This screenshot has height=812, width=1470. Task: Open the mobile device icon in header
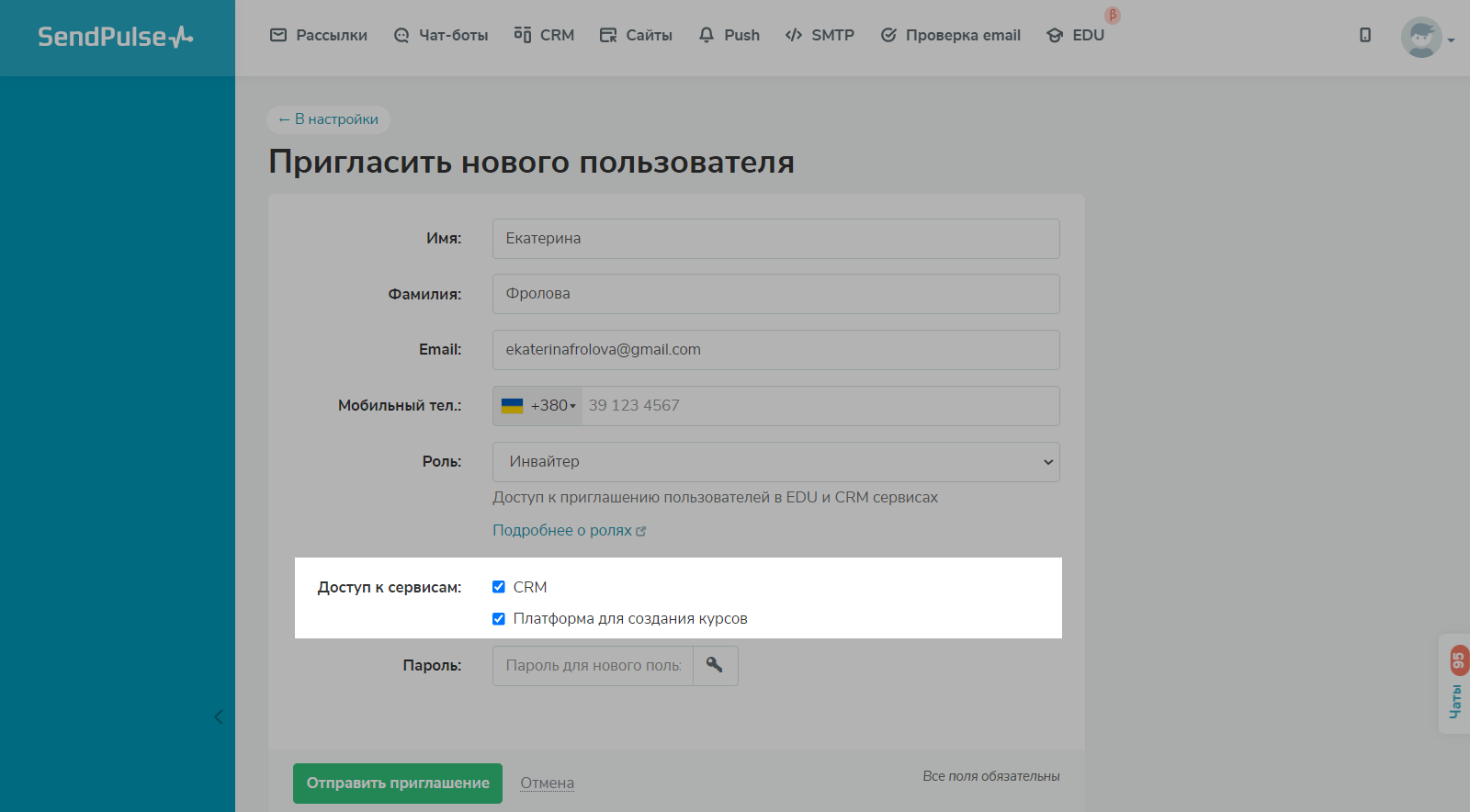coord(1365,35)
